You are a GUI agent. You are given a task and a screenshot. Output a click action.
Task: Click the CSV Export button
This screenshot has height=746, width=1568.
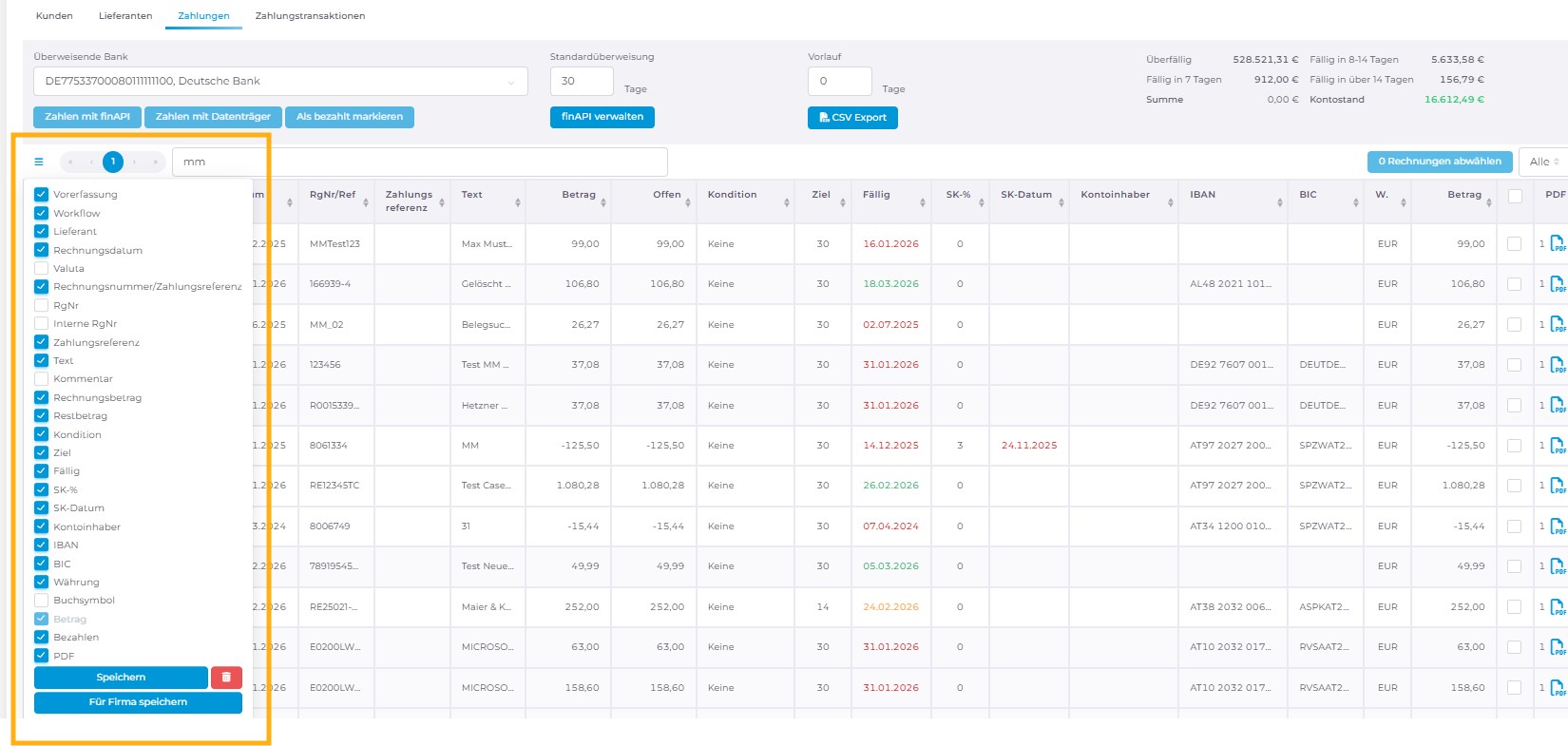[x=852, y=117]
